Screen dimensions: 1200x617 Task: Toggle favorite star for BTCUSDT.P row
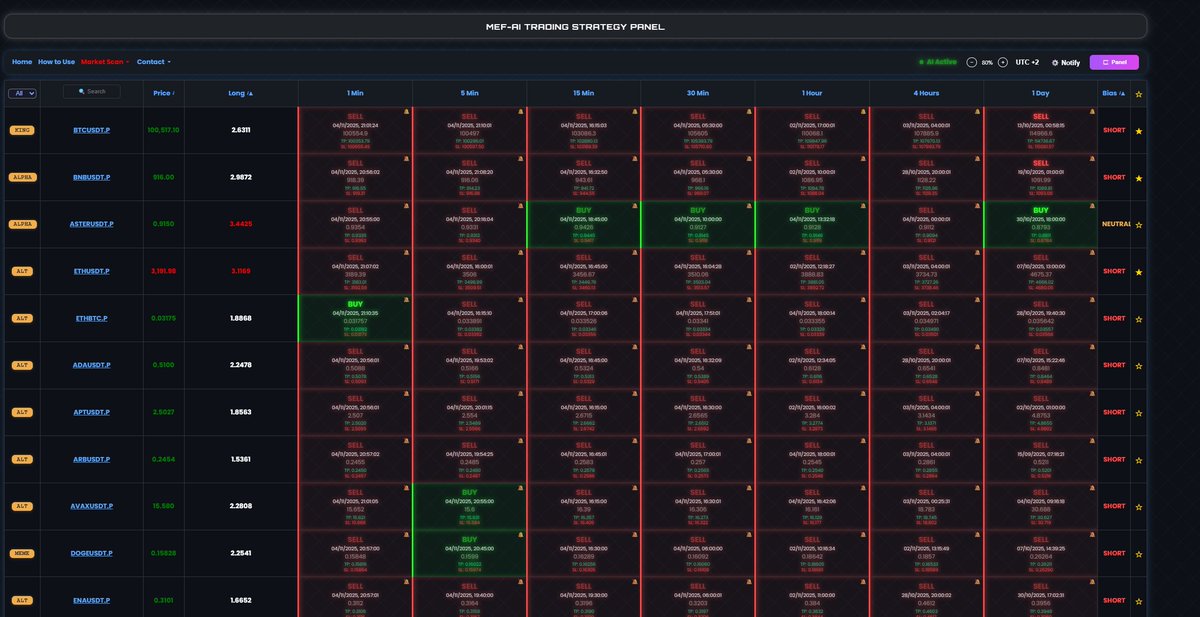tap(1139, 131)
